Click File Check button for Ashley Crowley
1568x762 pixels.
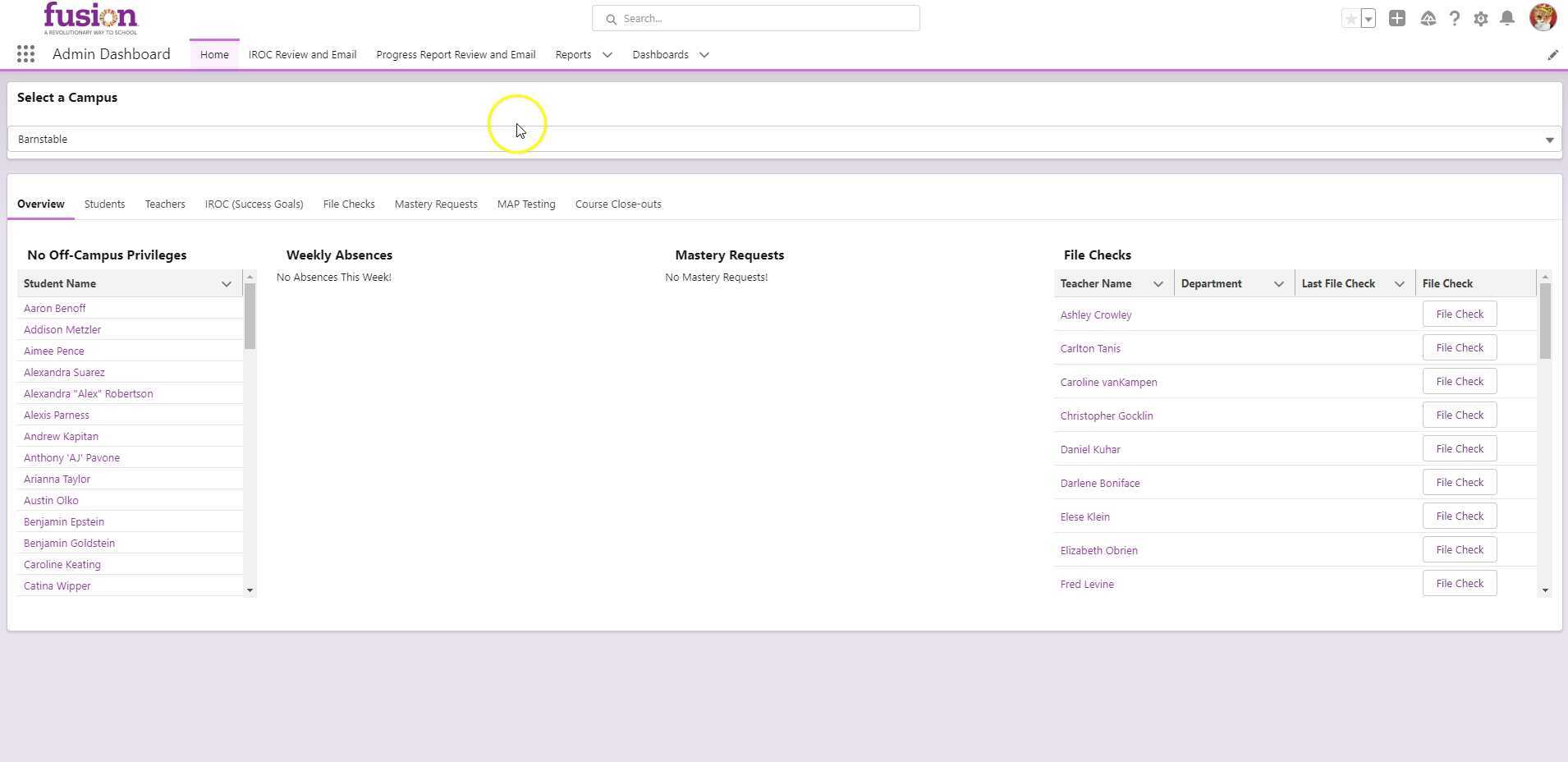coord(1459,314)
